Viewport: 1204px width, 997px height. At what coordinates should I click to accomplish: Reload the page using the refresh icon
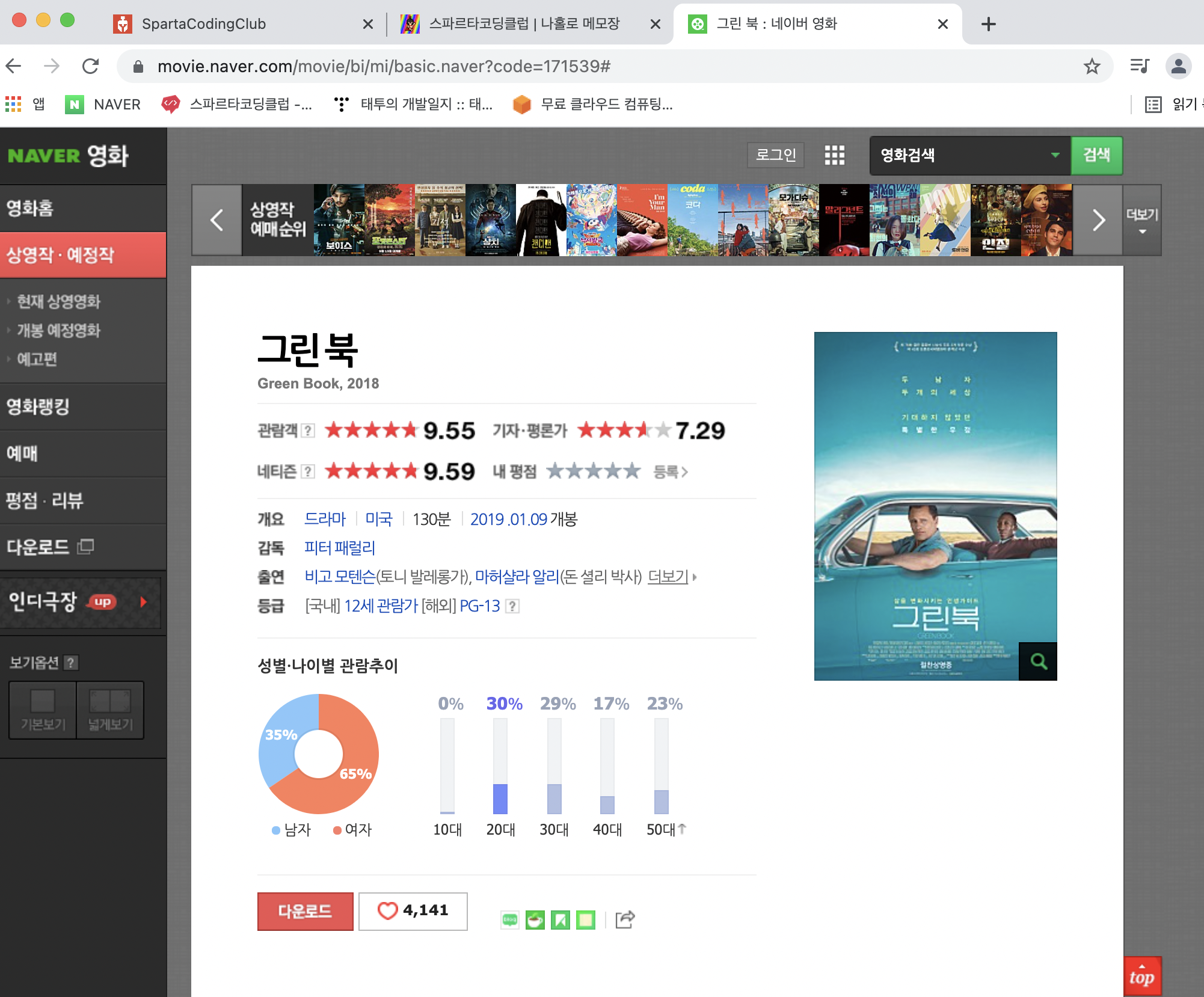(90, 66)
